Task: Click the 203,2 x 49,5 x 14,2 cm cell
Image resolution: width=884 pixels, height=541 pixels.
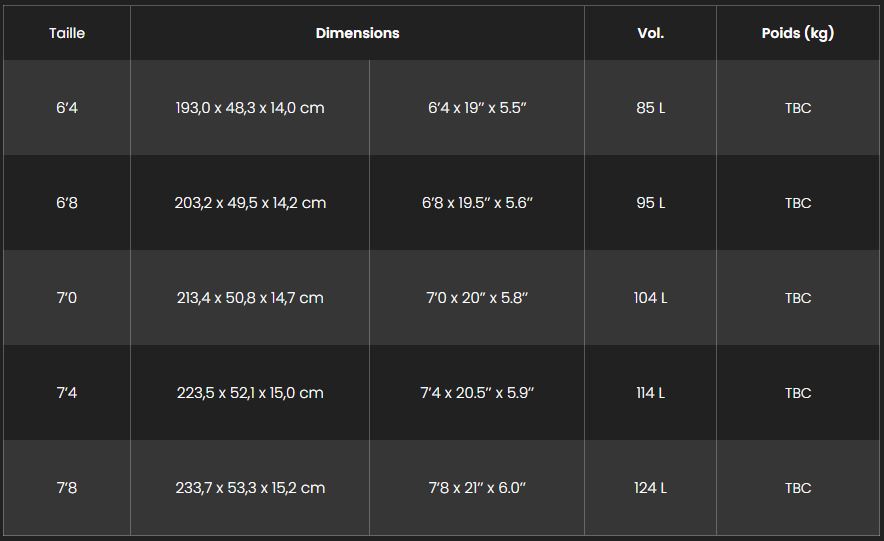Action: coord(250,203)
